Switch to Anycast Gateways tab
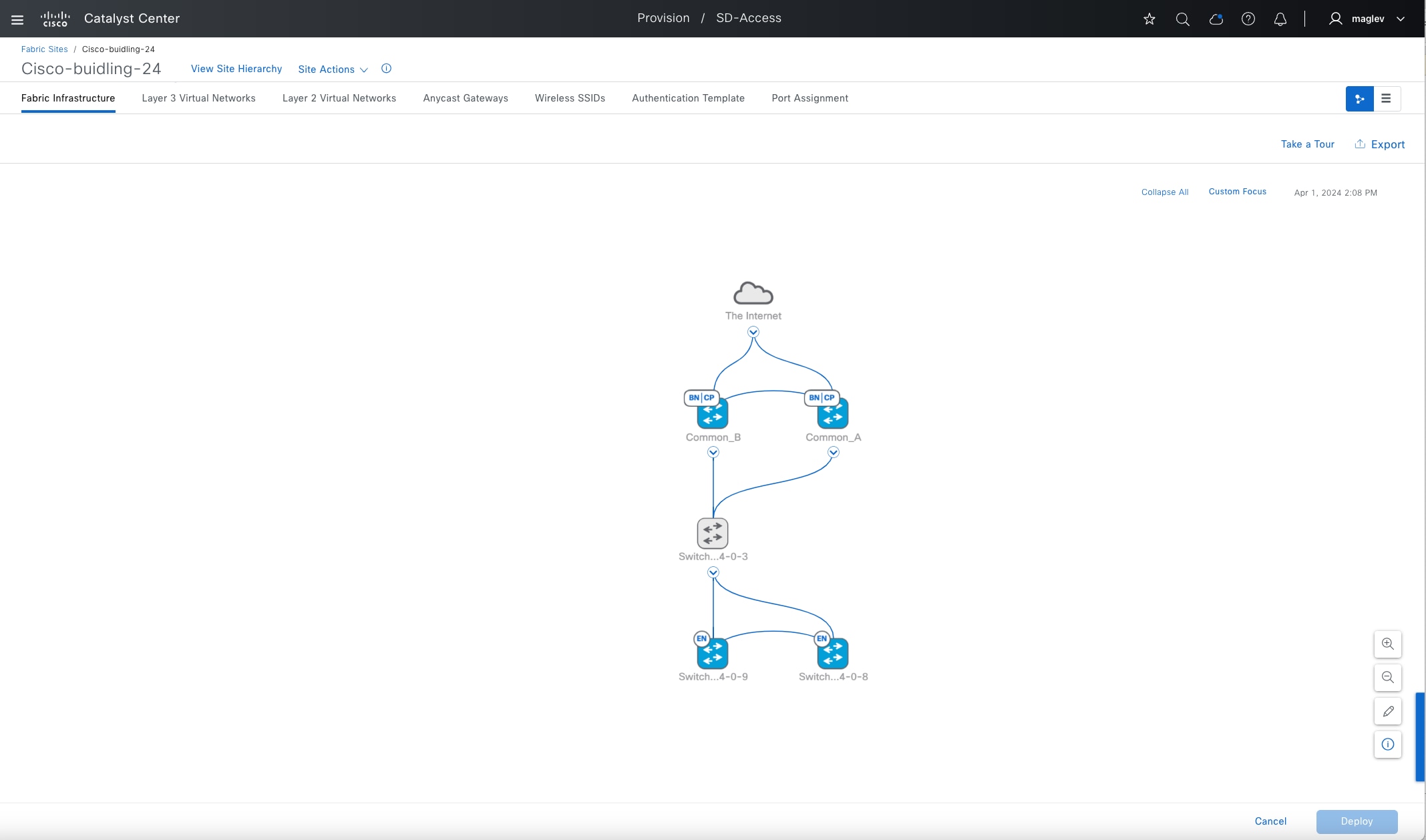This screenshot has height=840, width=1426. pyautogui.click(x=465, y=98)
